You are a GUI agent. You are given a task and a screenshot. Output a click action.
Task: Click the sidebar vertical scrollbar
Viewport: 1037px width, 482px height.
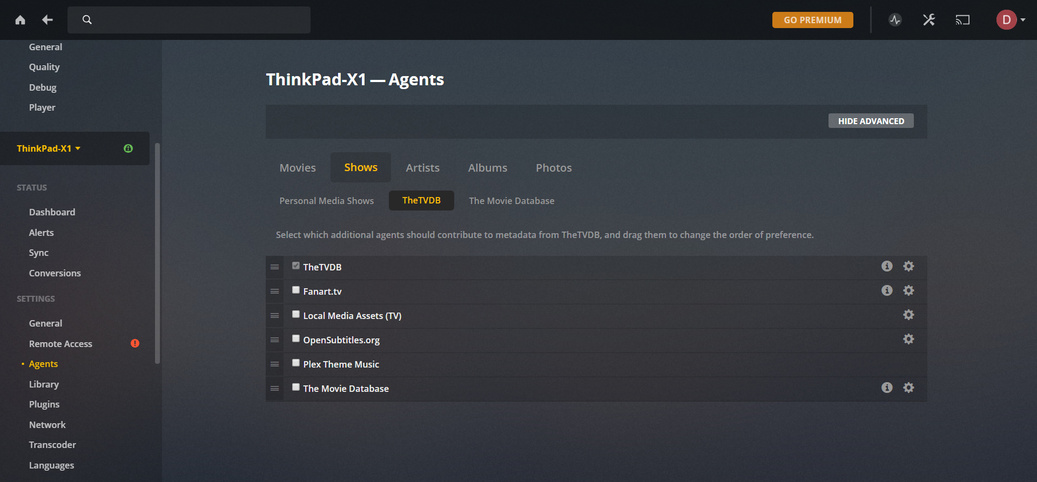157,253
